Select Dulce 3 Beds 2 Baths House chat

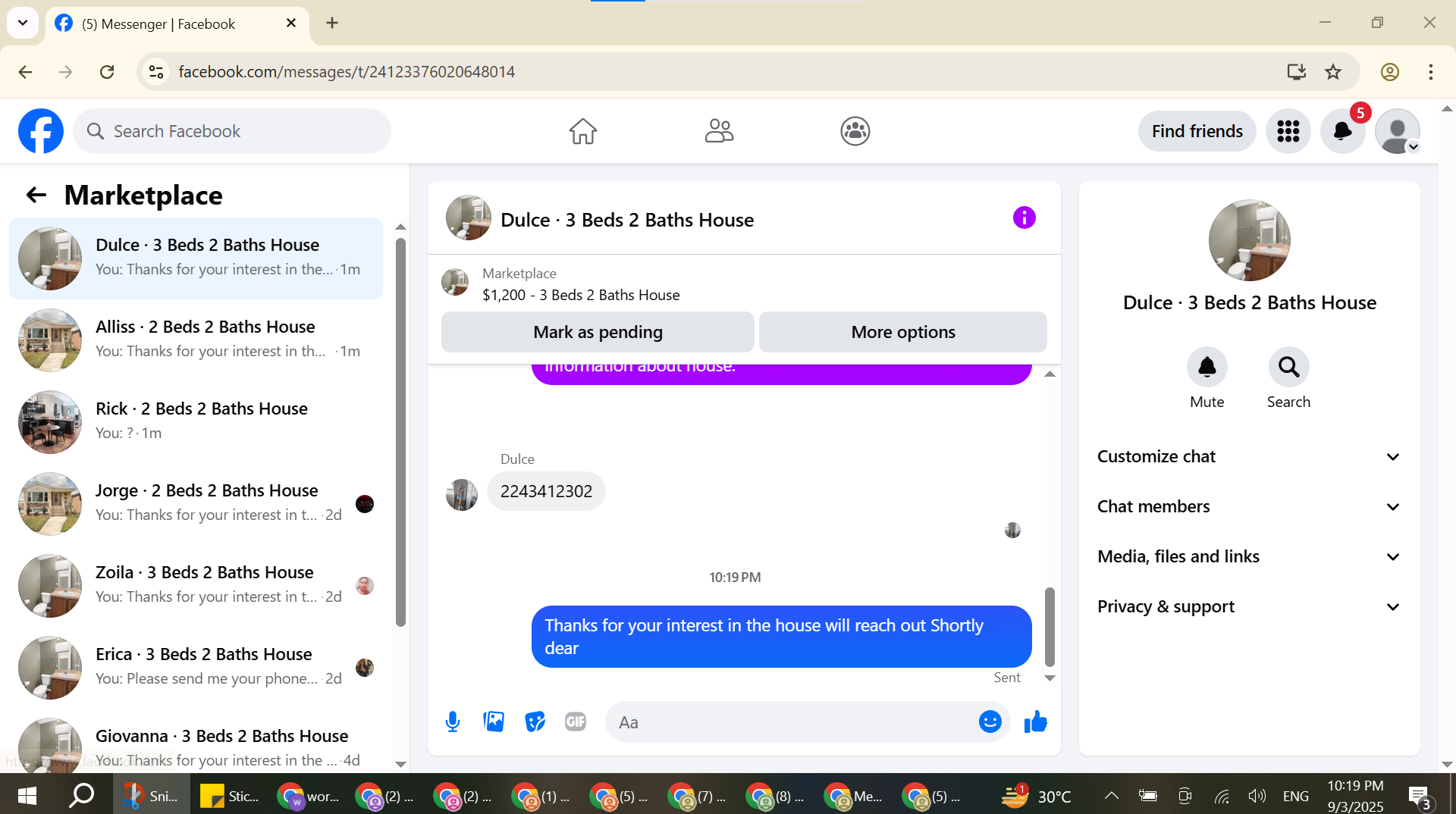point(196,258)
